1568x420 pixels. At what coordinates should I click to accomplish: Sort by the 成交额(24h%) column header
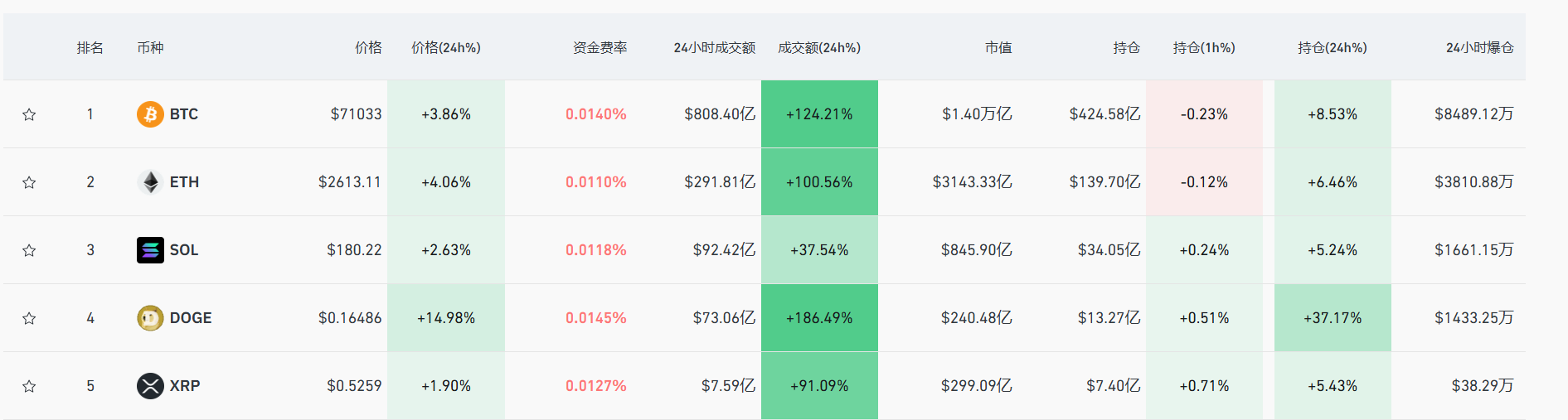coord(819,48)
